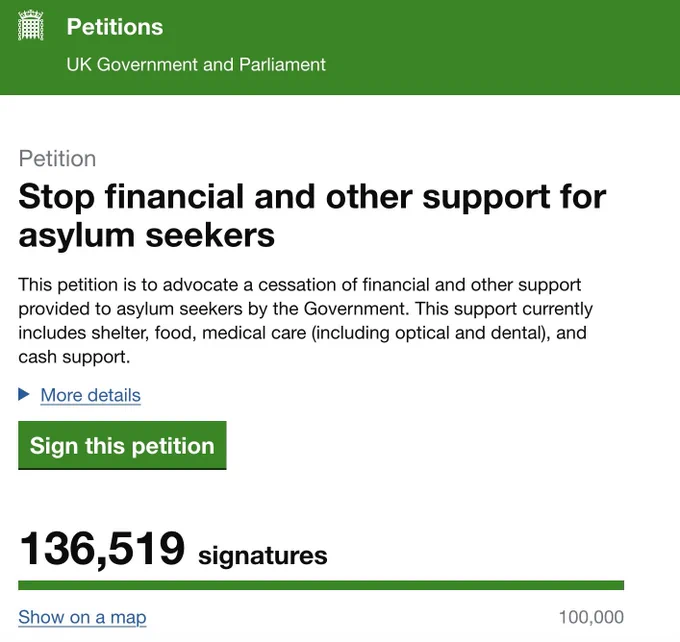This screenshot has width=680, height=642.
Task: Click the 100,000 signature target label
Action: click(591, 617)
